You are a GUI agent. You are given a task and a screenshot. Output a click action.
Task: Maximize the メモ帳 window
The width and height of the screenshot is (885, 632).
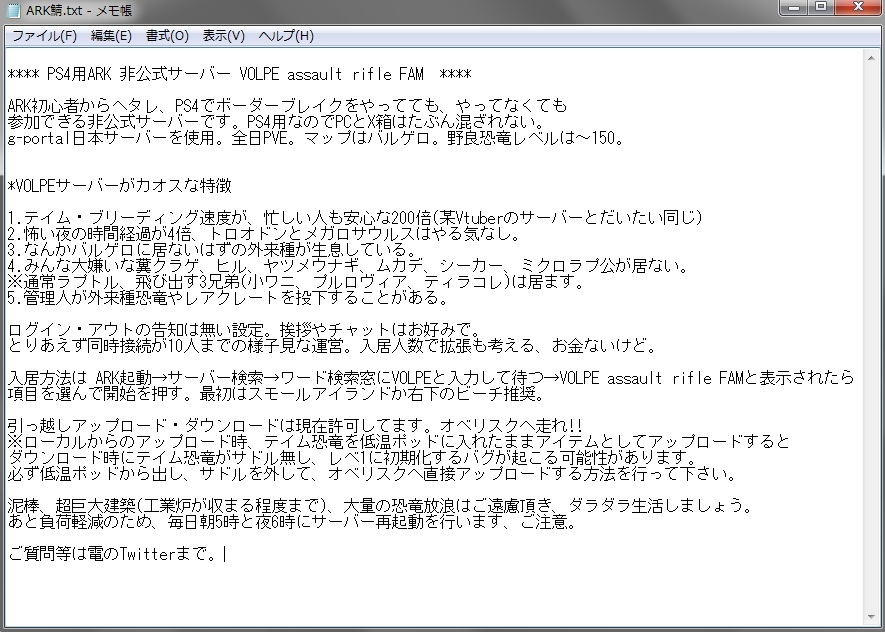tap(821, 7)
